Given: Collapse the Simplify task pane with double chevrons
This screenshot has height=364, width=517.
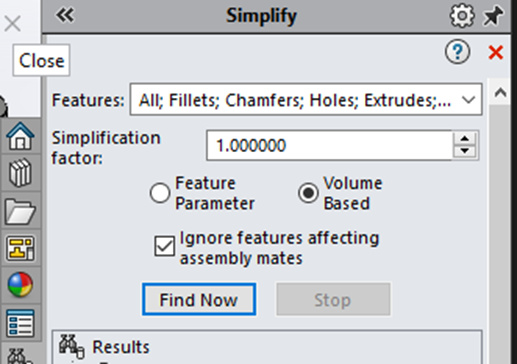Looking at the screenshot, I should tap(65, 15).
